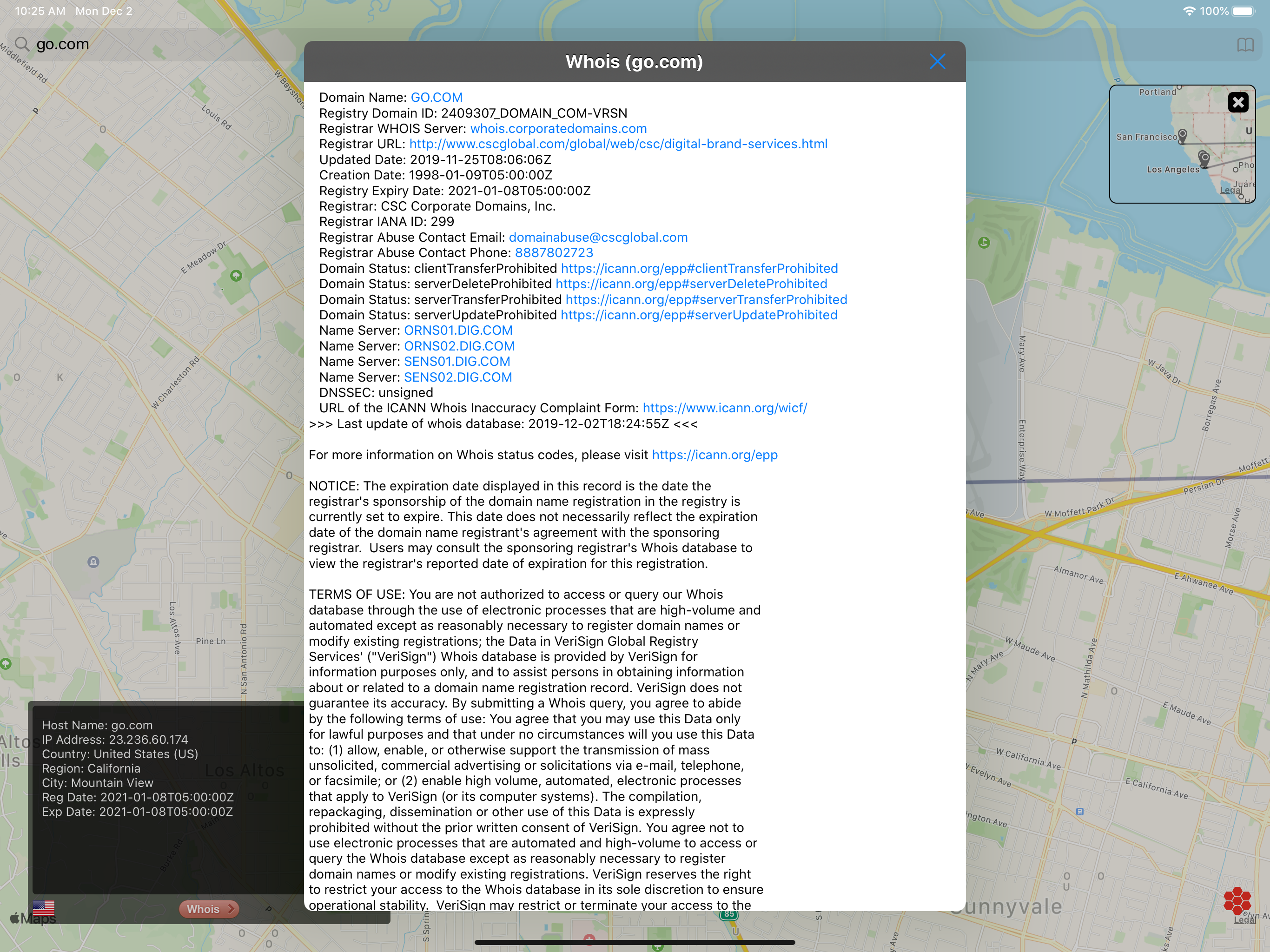Tap the Wi-Fi status icon
This screenshot has width=1270, height=952.
pos(1190,11)
